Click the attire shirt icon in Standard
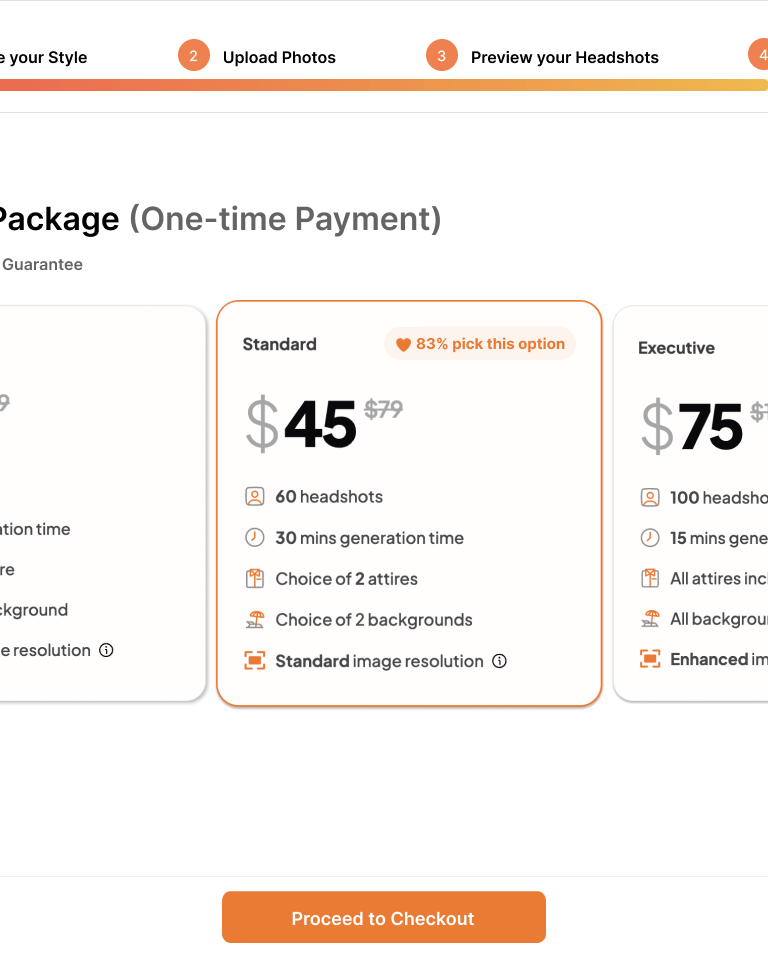Screen dimensions: 768x956 click(x=255, y=578)
